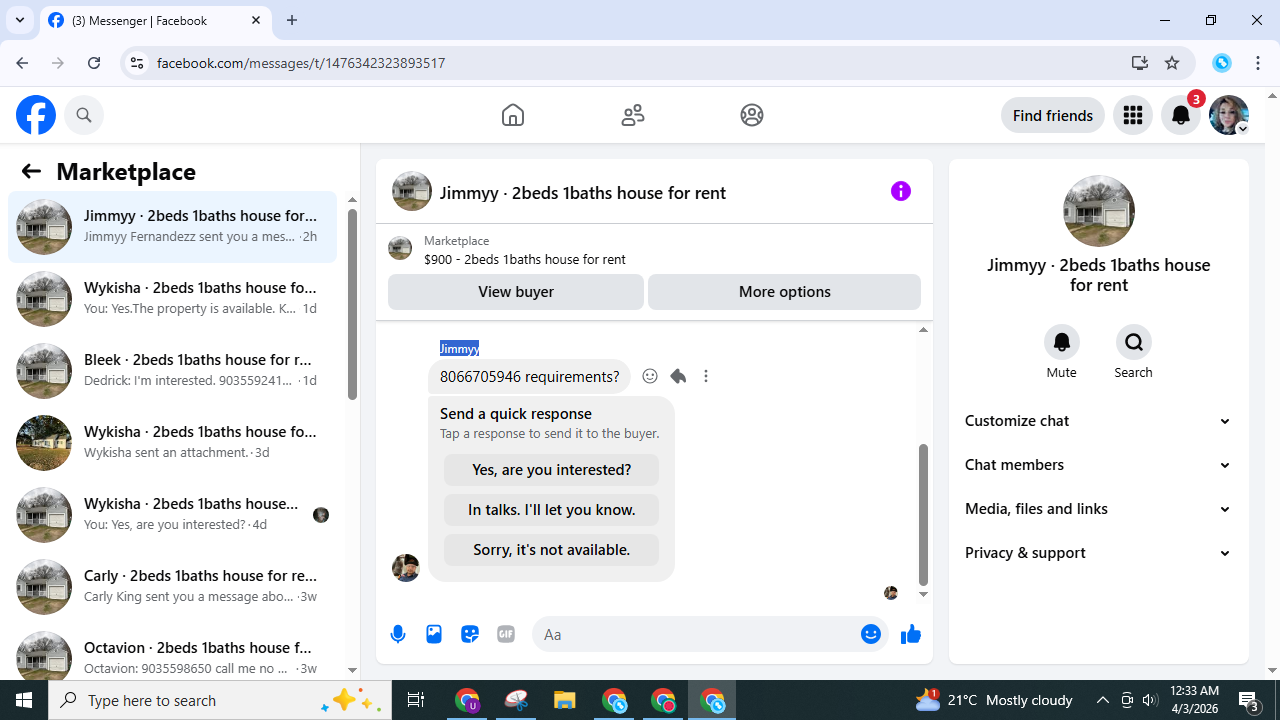Viewport: 1280px width, 720px height.
Task: Go back using the Marketplace back arrow
Action: (31, 171)
